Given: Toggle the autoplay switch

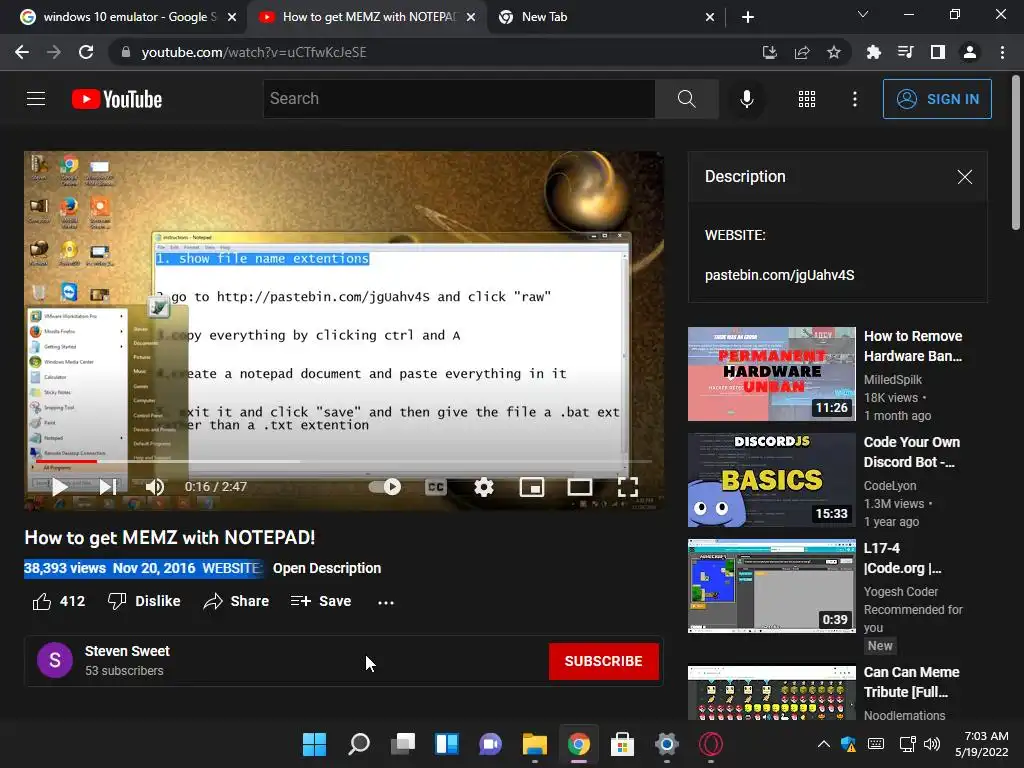Looking at the screenshot, I should 385,487.
